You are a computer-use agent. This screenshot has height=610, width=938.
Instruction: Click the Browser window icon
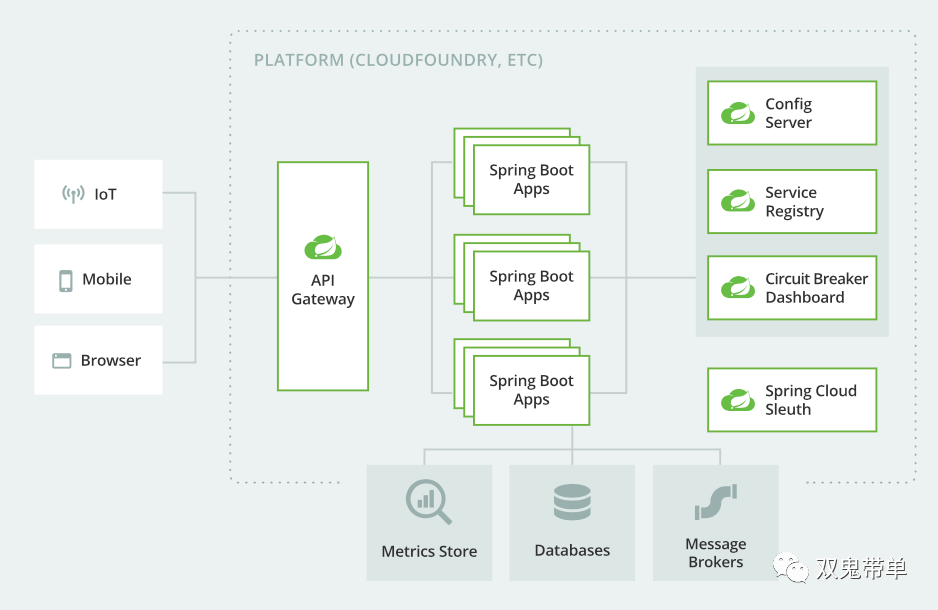[63, 360]
